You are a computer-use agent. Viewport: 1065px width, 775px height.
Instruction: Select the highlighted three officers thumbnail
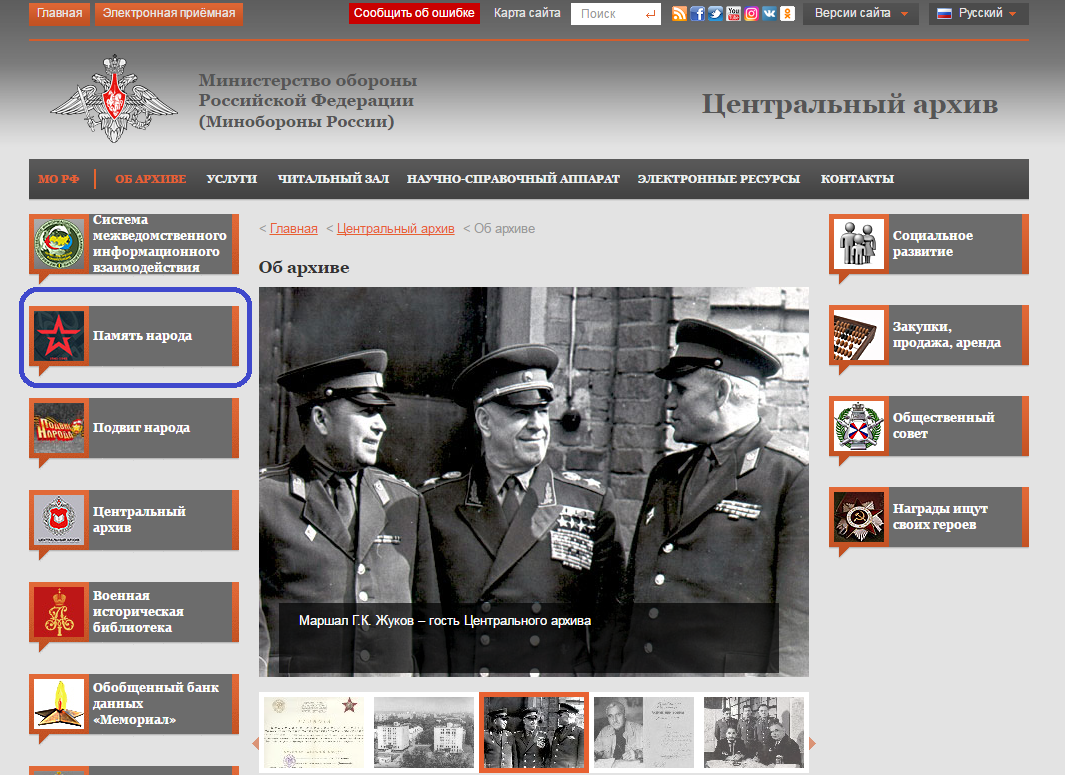(534, 732)
